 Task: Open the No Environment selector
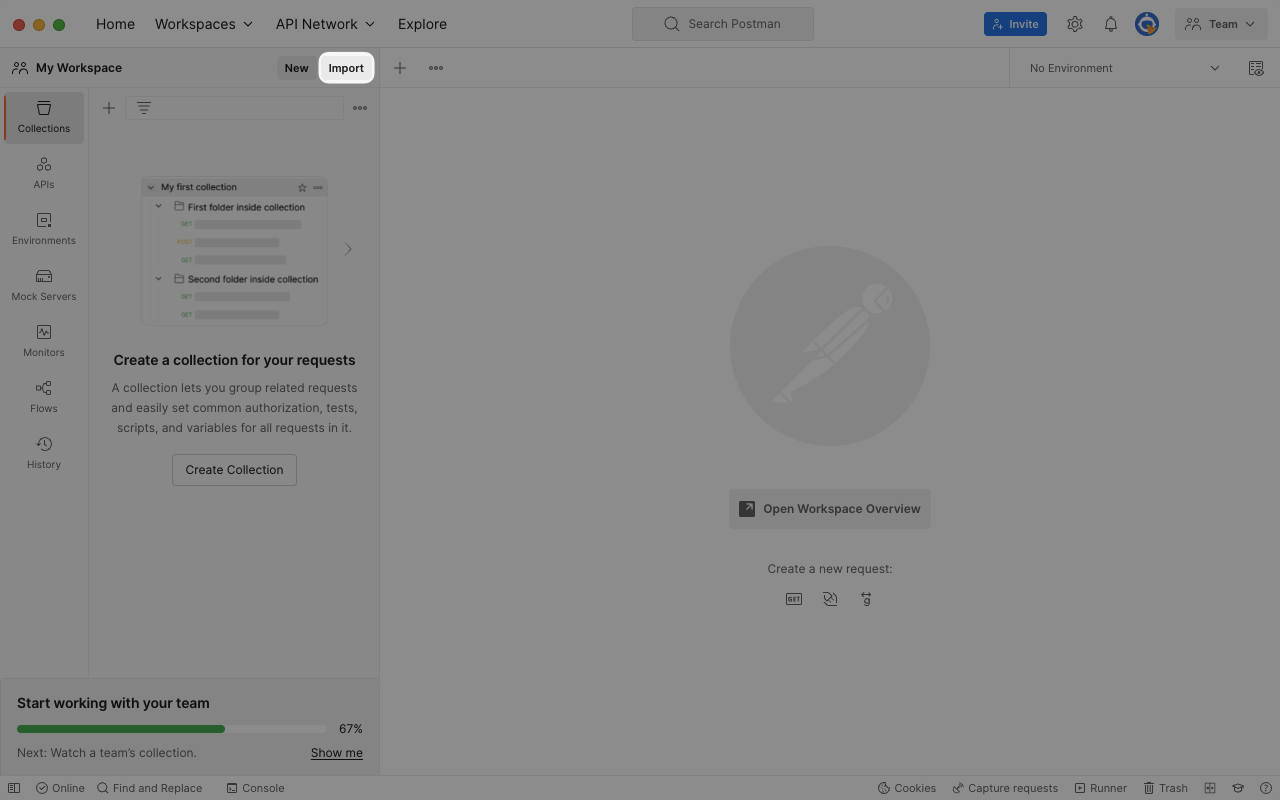[1124, 68]
